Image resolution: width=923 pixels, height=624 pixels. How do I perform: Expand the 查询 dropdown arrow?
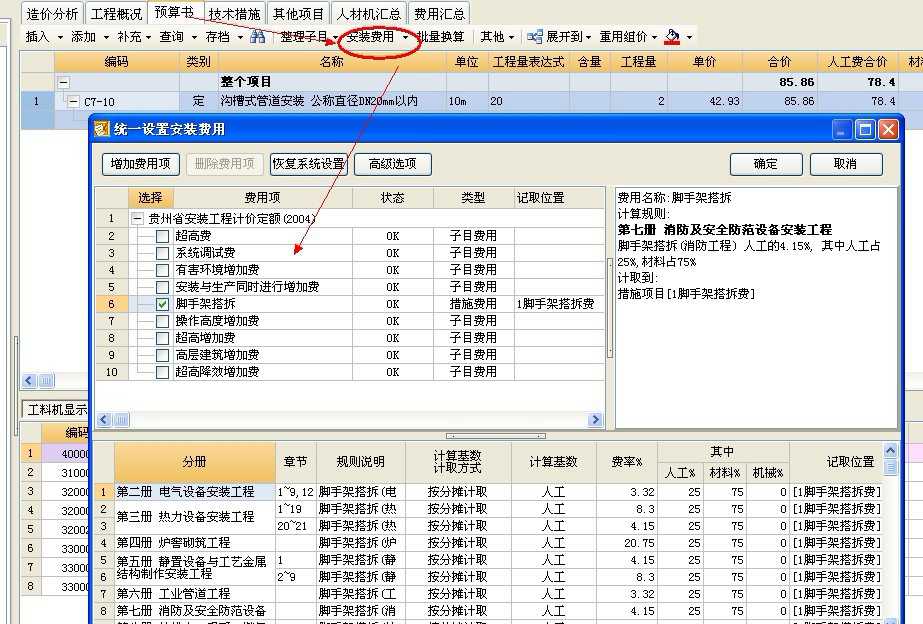coord(194,37)
